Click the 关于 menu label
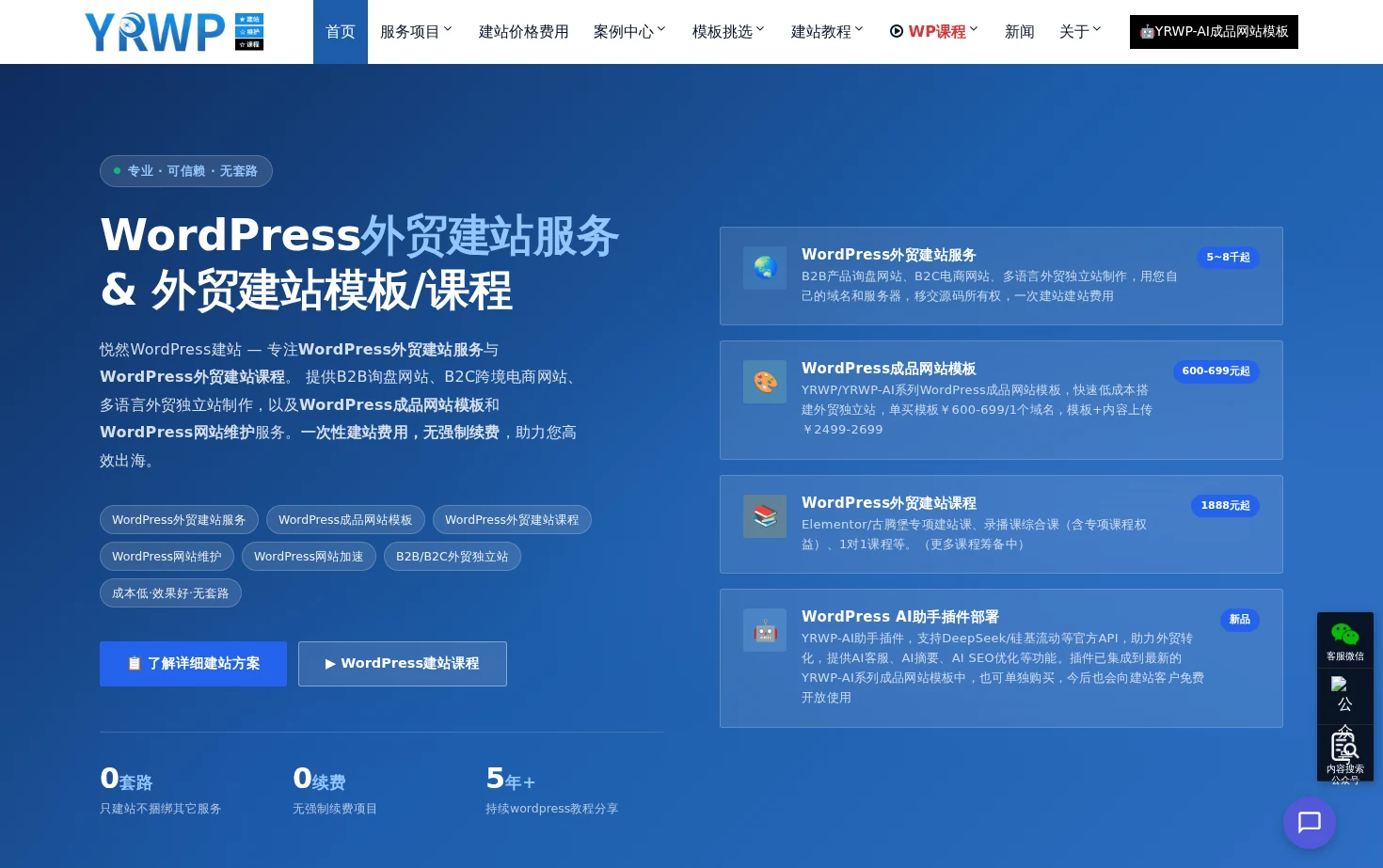 [1074, 32]
